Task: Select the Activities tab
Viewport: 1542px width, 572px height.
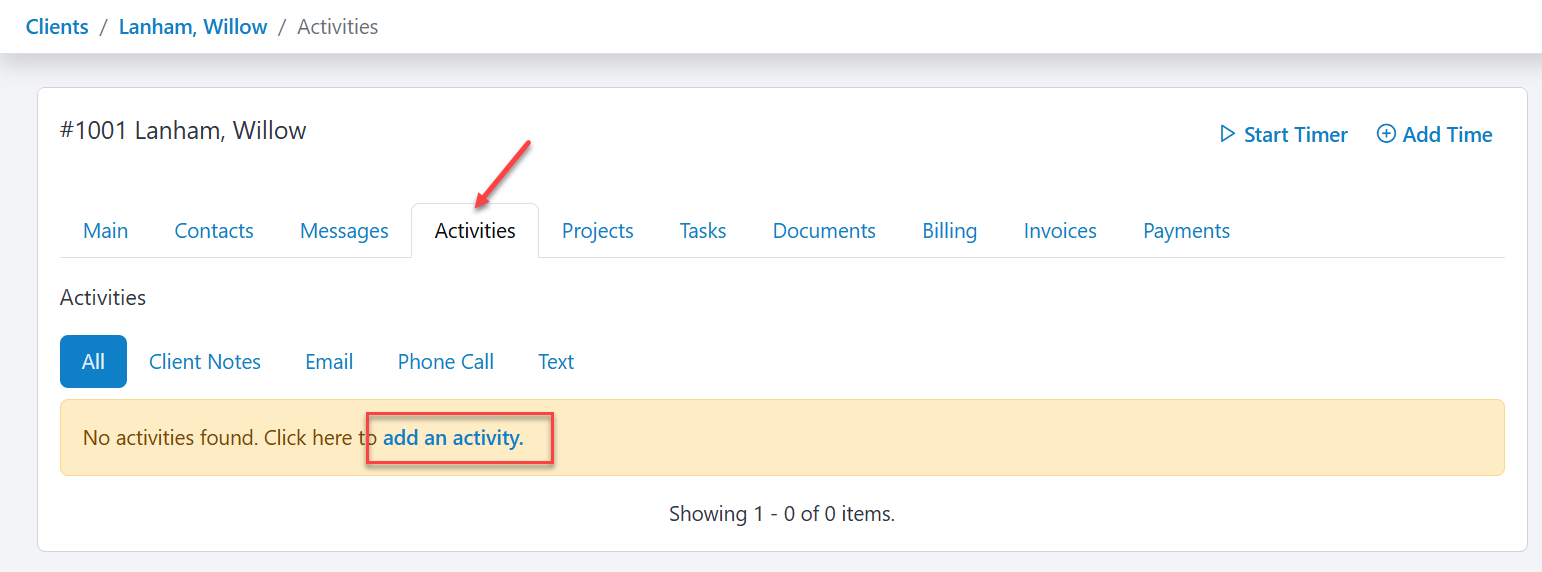Action: pyautogui.click(x=475, y=231)
